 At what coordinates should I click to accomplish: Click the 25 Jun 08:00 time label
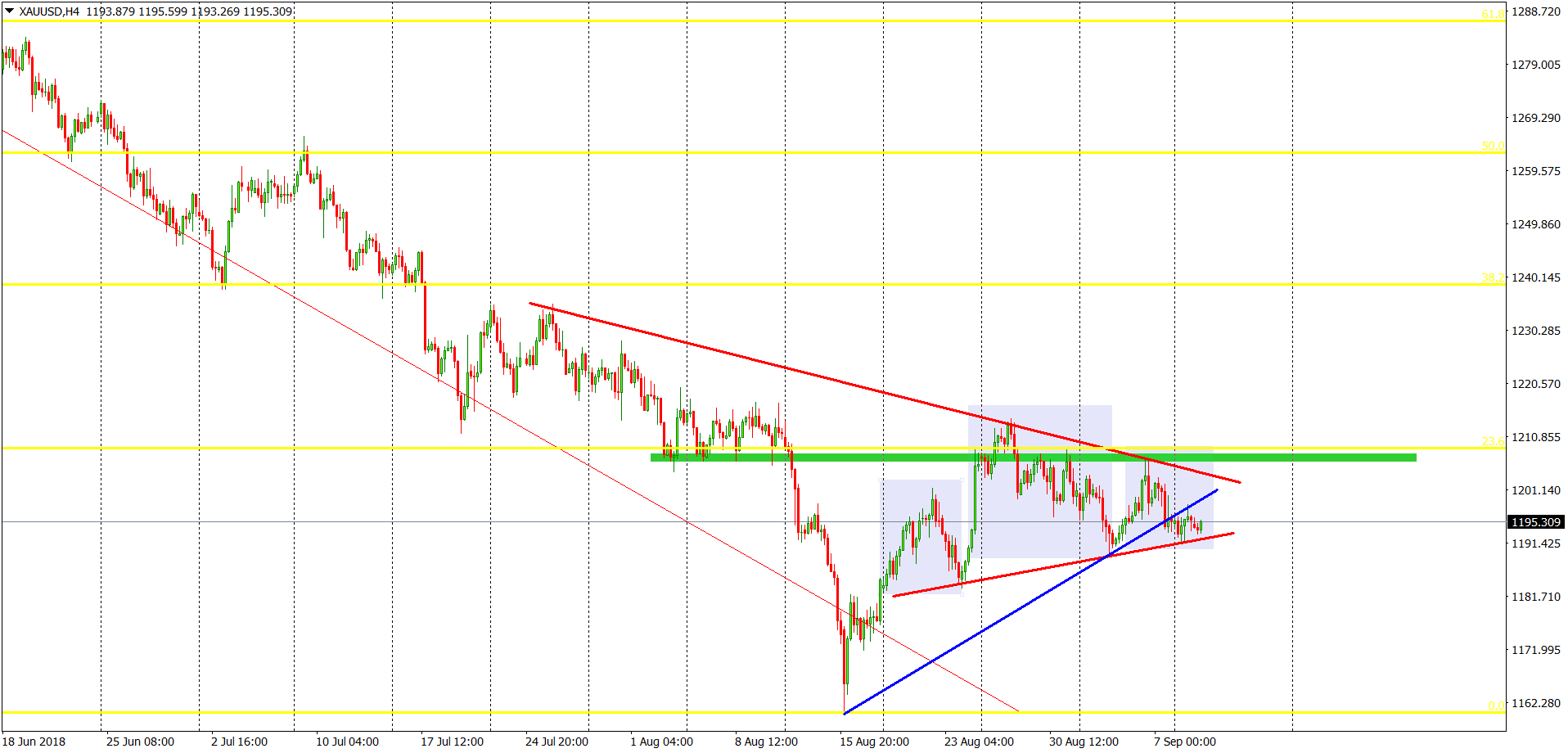coord(140,742)
